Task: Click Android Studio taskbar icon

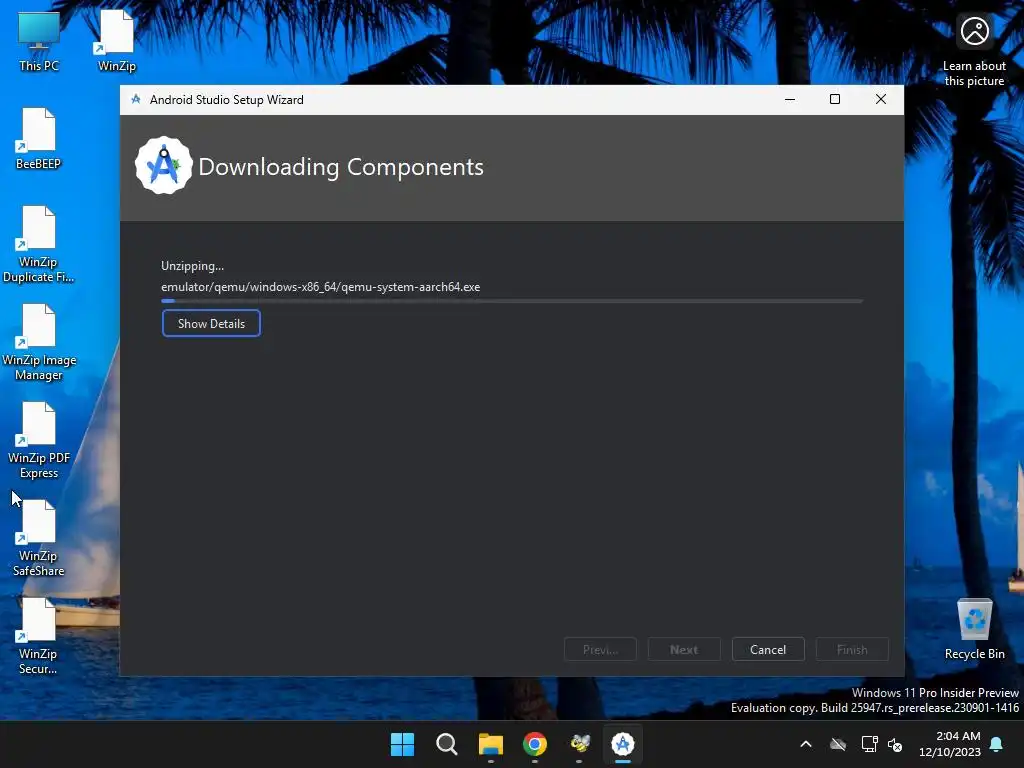Action: tap(623, 744)
